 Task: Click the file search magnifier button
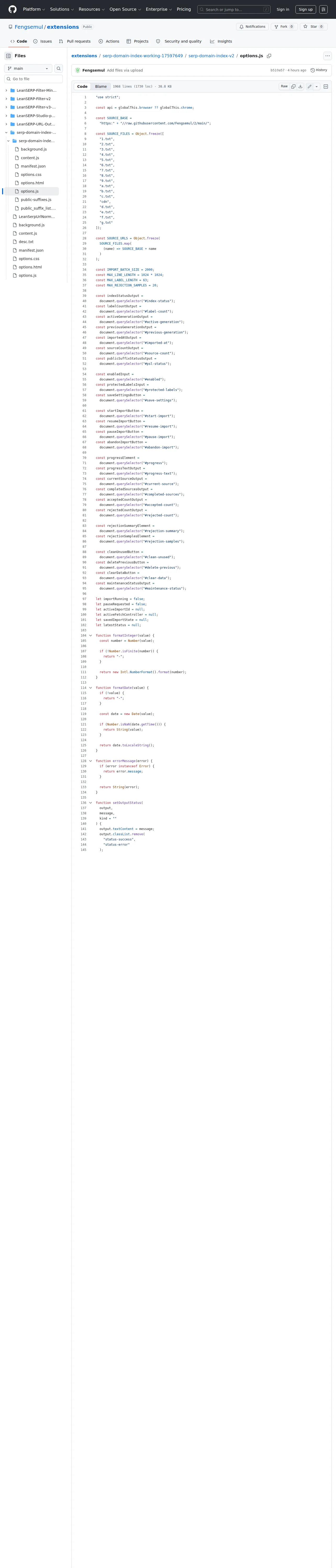[x=59, y=68]
